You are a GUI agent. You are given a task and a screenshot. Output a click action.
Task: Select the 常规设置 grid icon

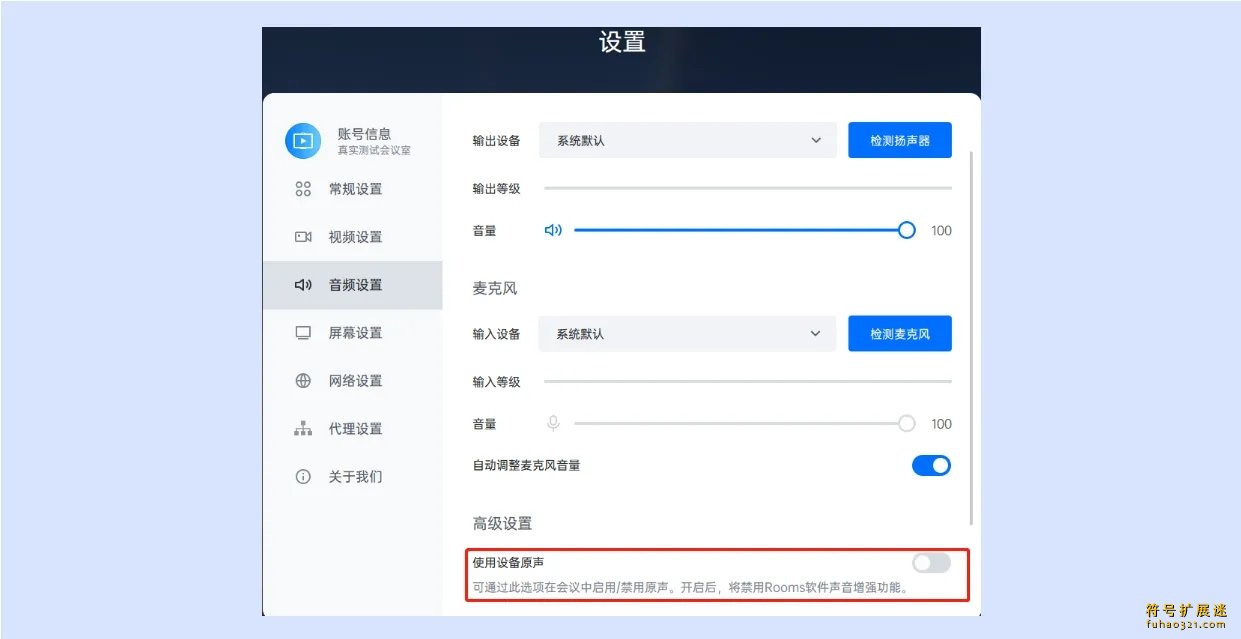pyautogui.click(x=303, y=188)
